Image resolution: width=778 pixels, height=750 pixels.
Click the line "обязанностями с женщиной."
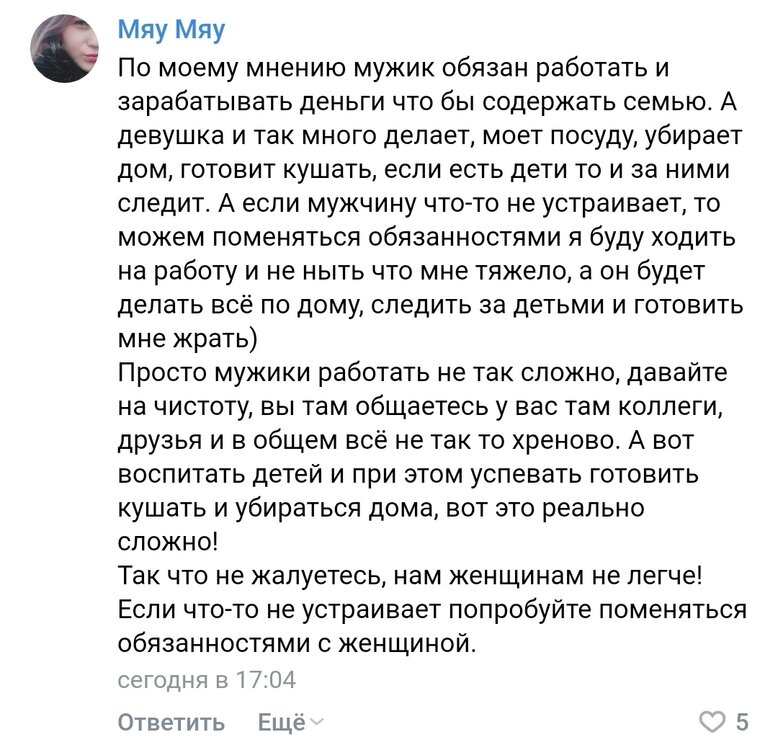point(299,644)
